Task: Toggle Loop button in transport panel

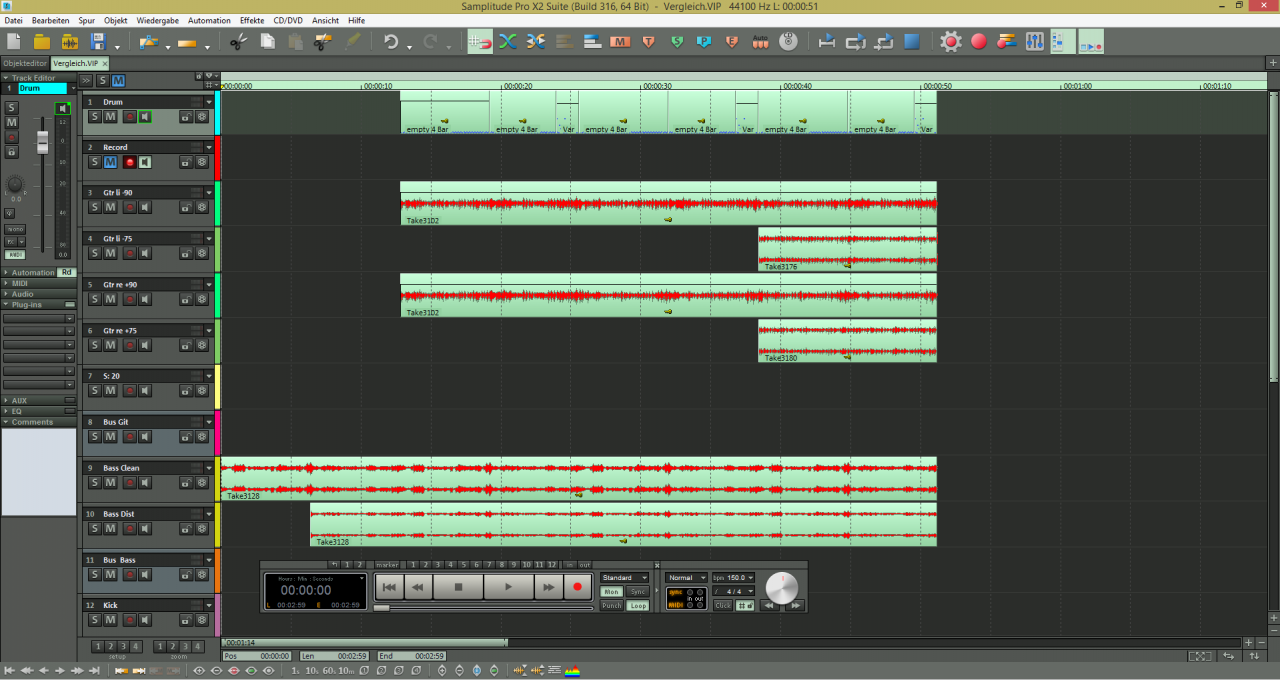Action: 637,606
